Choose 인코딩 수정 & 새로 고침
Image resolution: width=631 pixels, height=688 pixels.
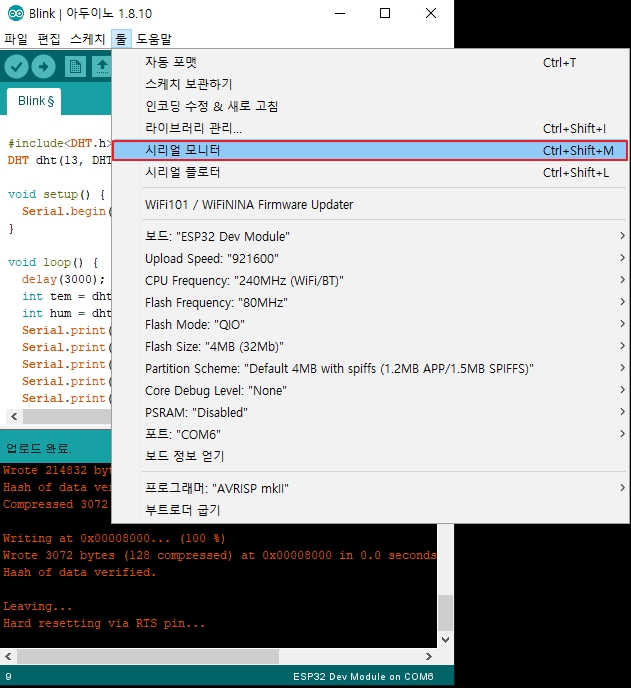[x=370, y=106]
